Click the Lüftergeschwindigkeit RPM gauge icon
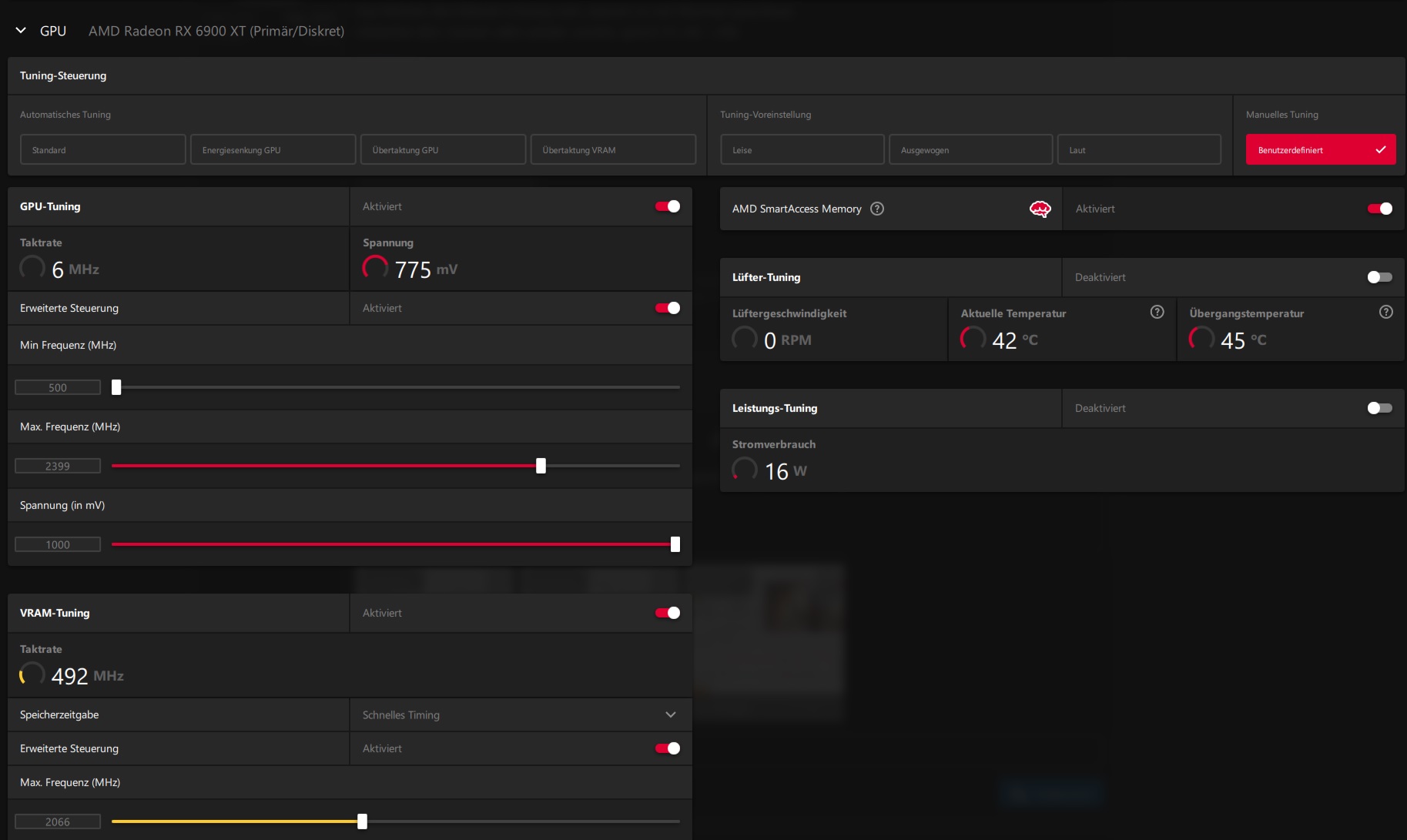 745,339
